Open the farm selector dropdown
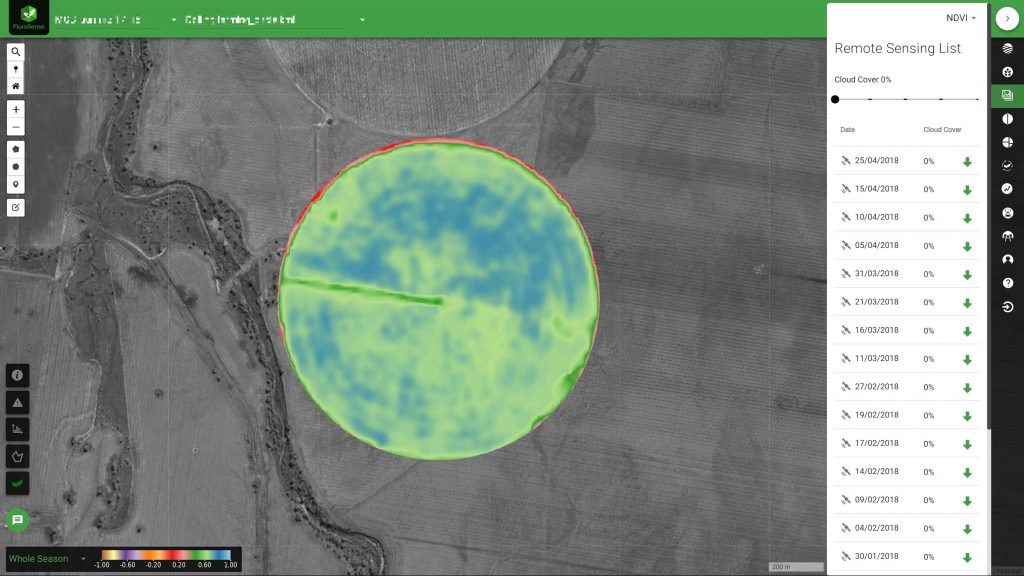Viewport: 1024px width, 576px height. 116,20
